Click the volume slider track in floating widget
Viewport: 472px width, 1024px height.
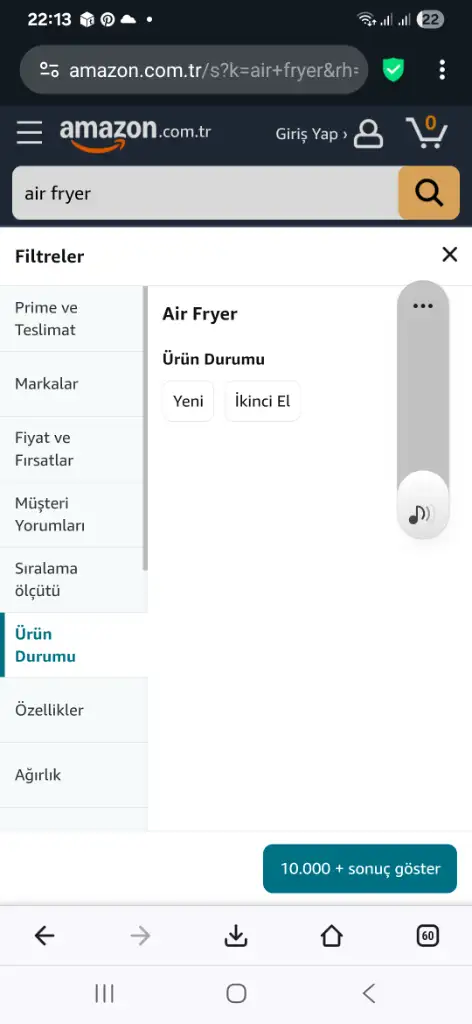pyautogui.click(x=422, y=392)
